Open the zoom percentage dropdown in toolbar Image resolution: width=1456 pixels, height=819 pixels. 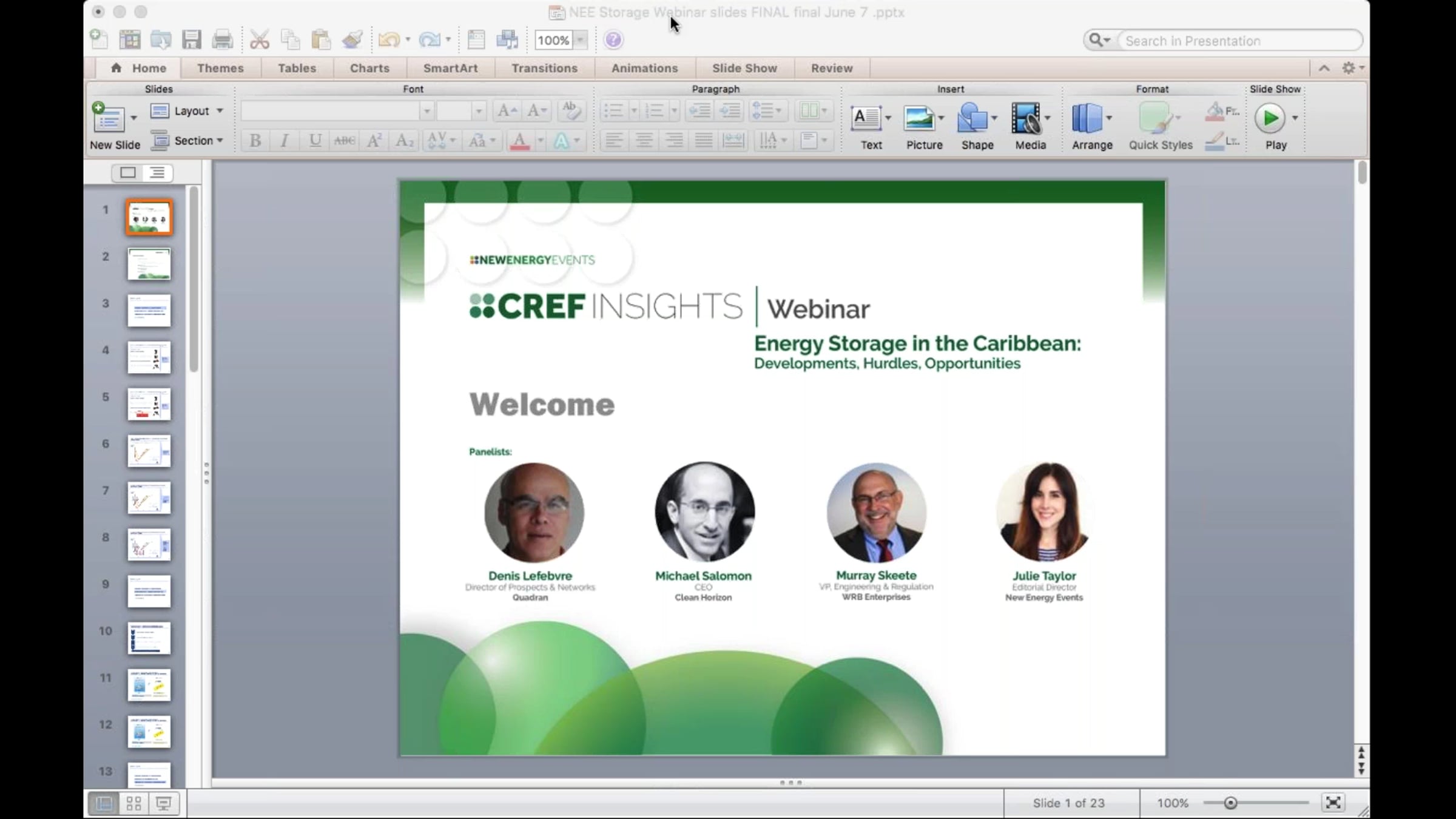tap(581, 41)
